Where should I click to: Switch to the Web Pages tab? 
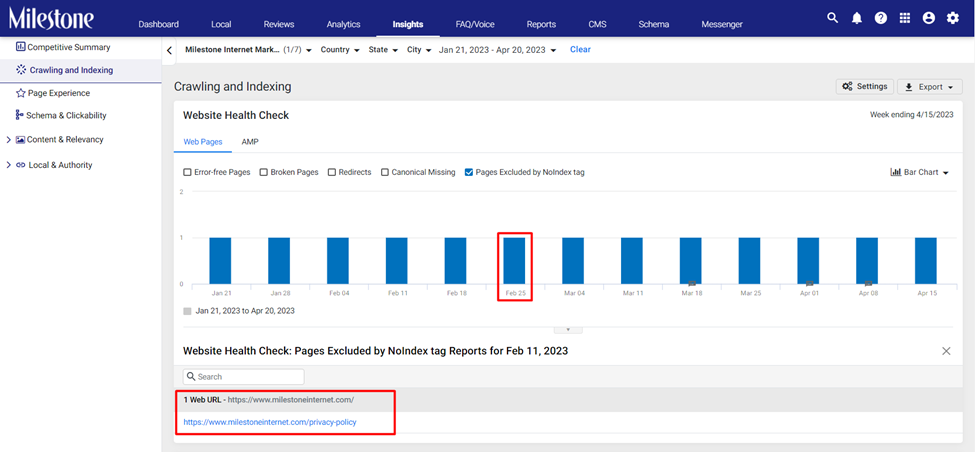[x=203, y=142]
